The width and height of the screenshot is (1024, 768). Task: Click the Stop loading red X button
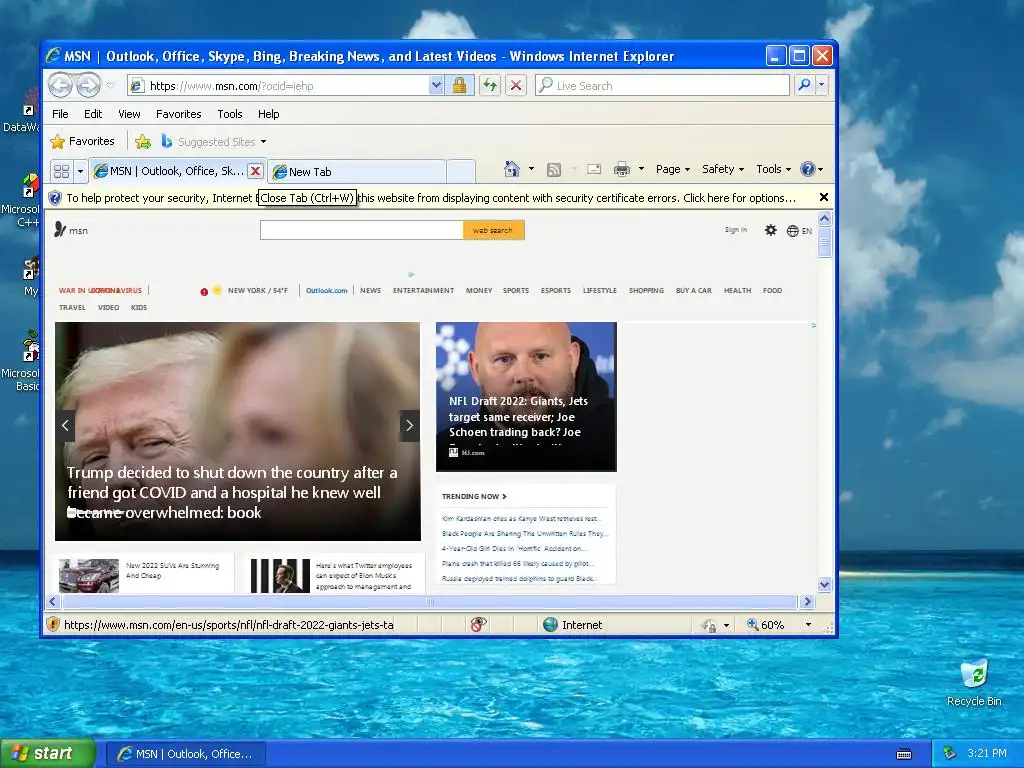[x=516, y=86]
